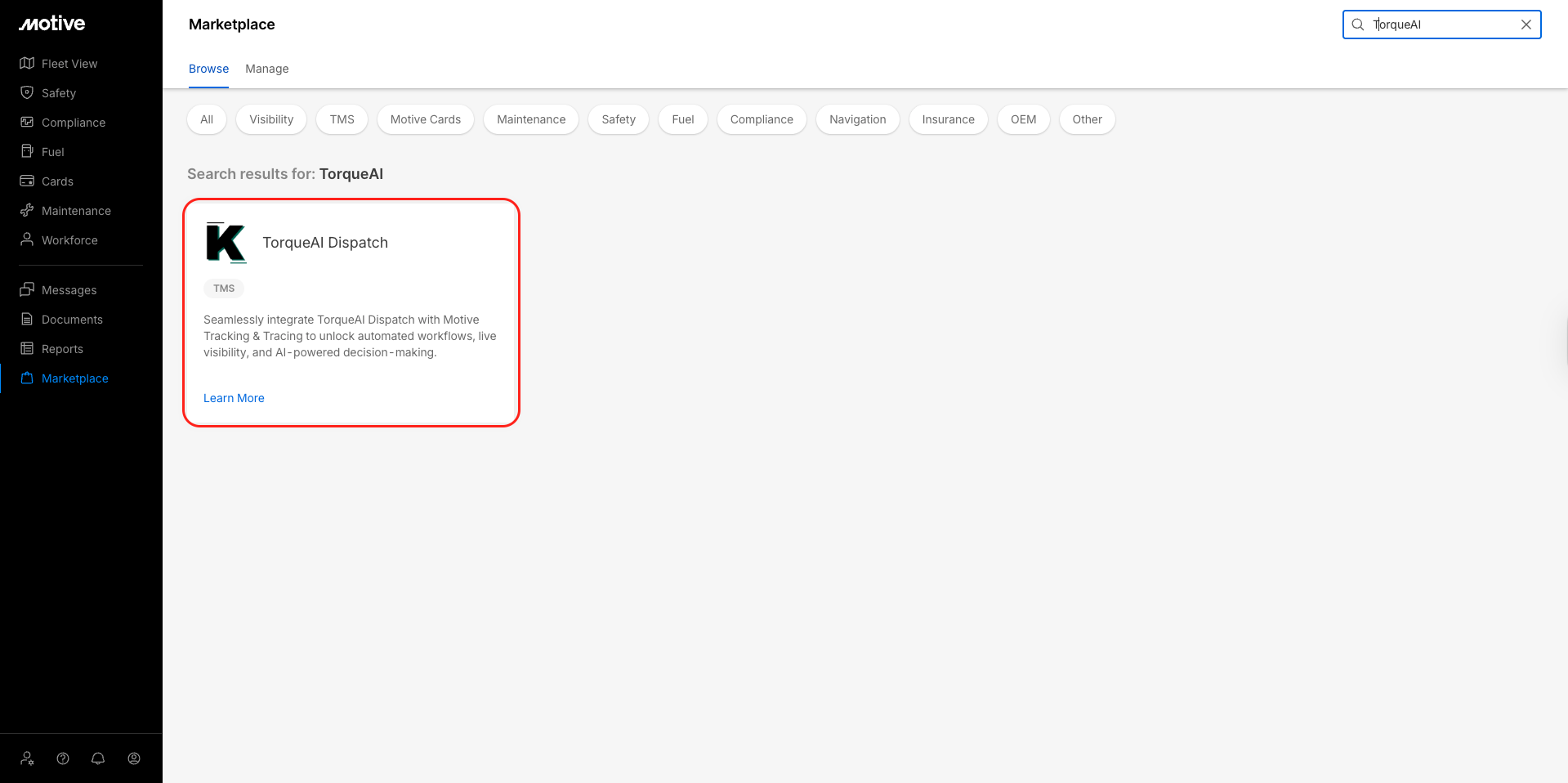Click the TorqueAI Dispatch card title
The width and height of the screenshot is (1568, 783).
pyautogui.click(x=325, y=243)
